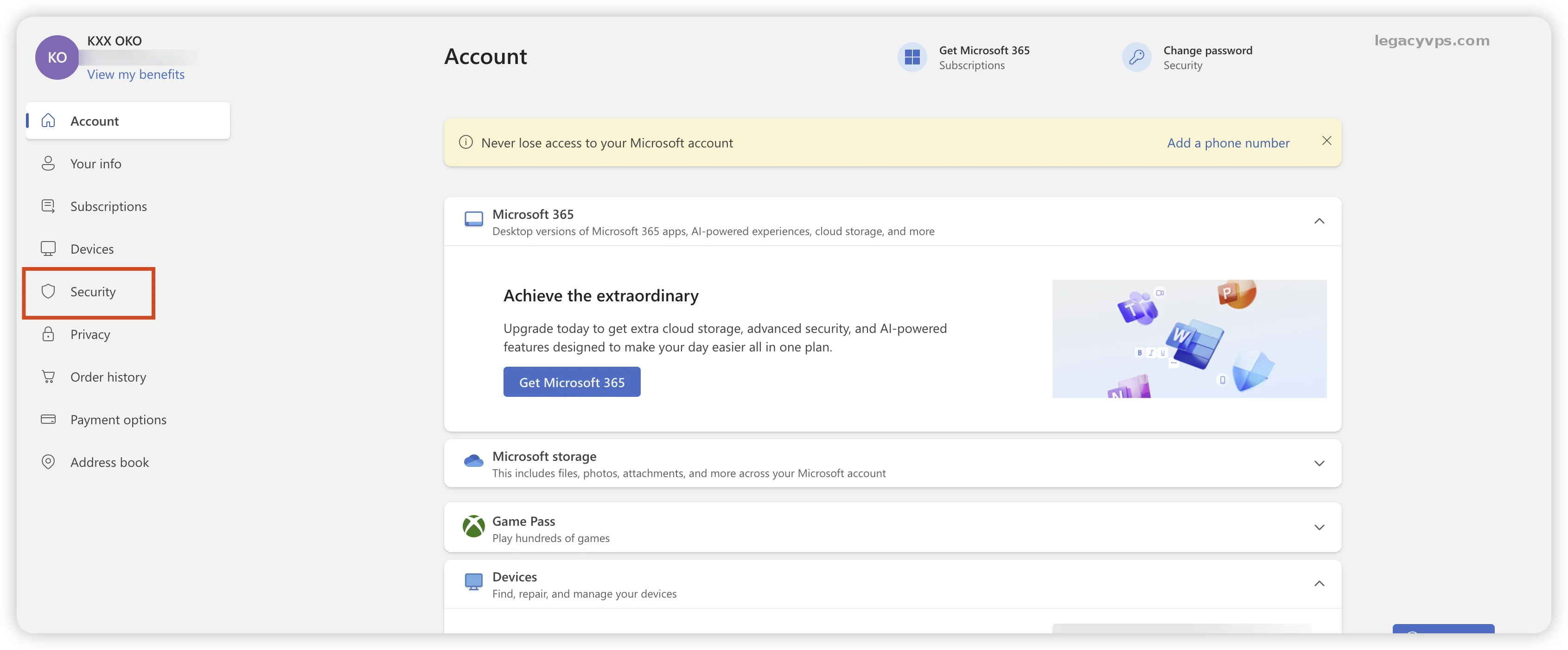Screen dimensions: 1568x650
Task: Click the KO profile avatar circle
Action: (x=57, y=57)
